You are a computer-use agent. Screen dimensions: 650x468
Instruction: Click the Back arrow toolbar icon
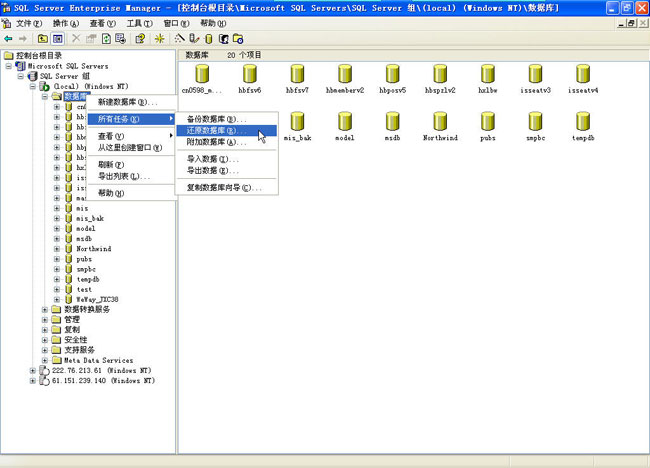tap(8, 39)
